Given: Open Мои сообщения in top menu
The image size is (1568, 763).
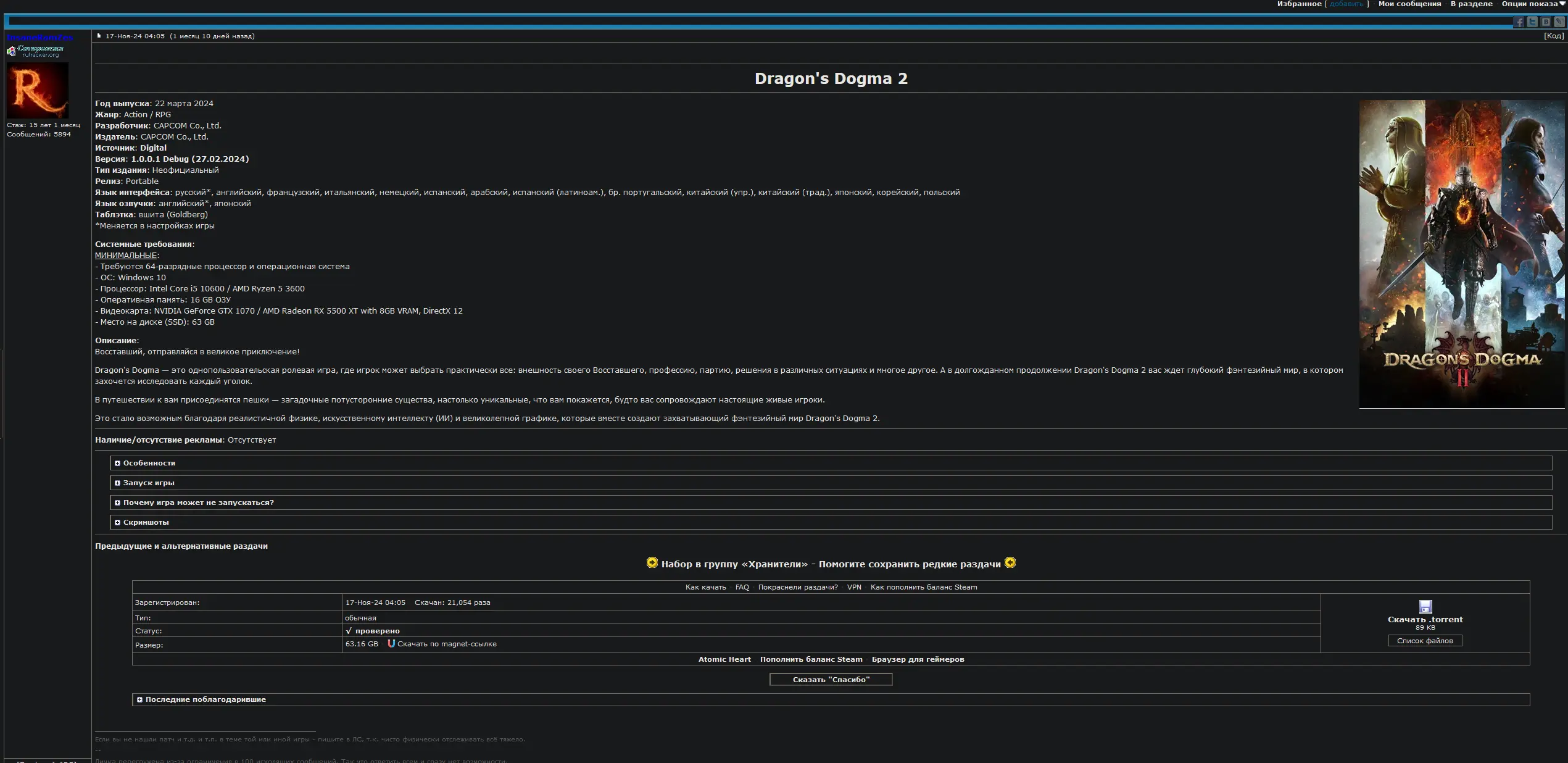Looking at the screenshot, I should 1409,4.
